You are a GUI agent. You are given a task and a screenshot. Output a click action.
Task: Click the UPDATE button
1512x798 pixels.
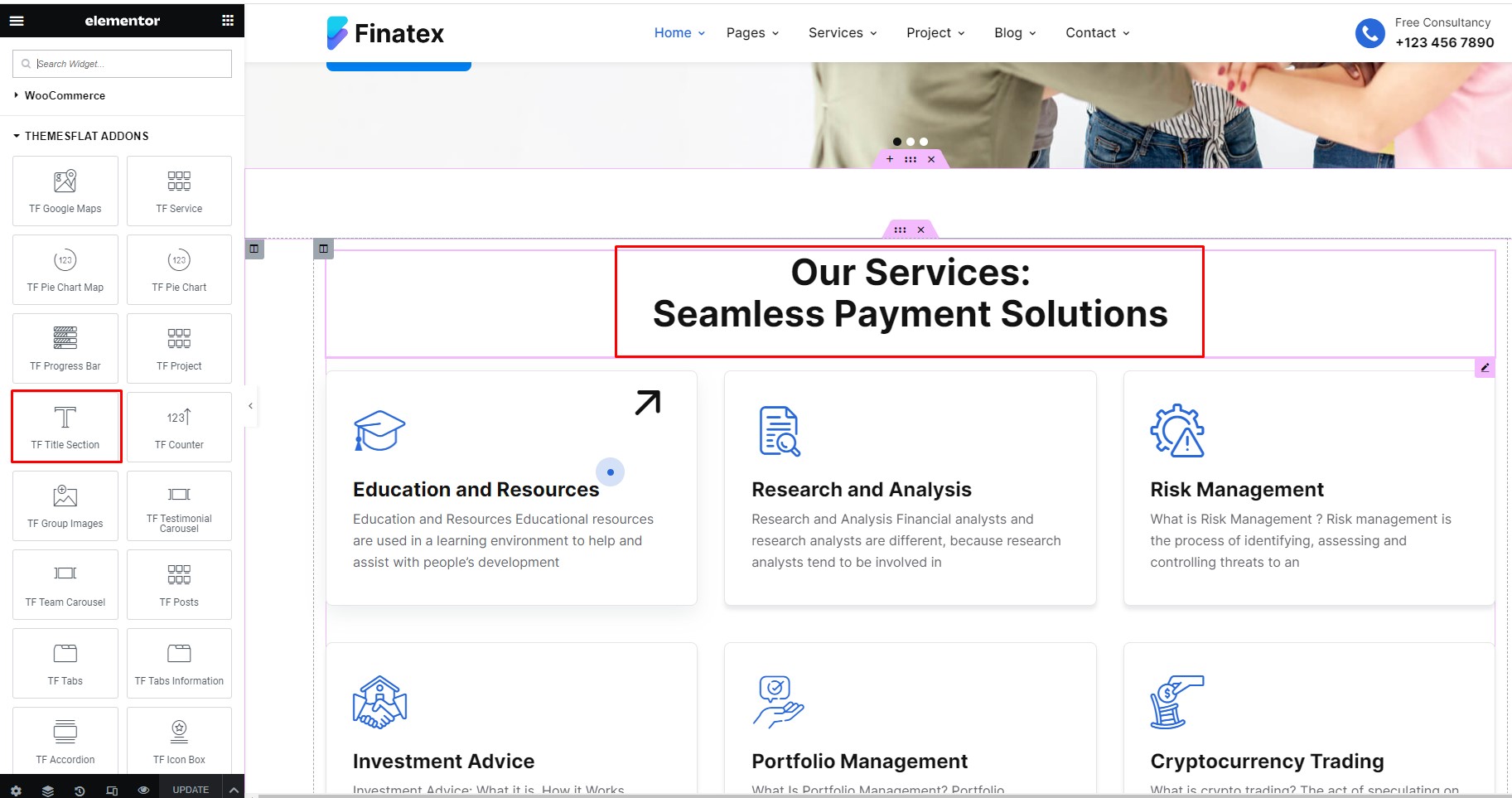click(x=191, y=790)
